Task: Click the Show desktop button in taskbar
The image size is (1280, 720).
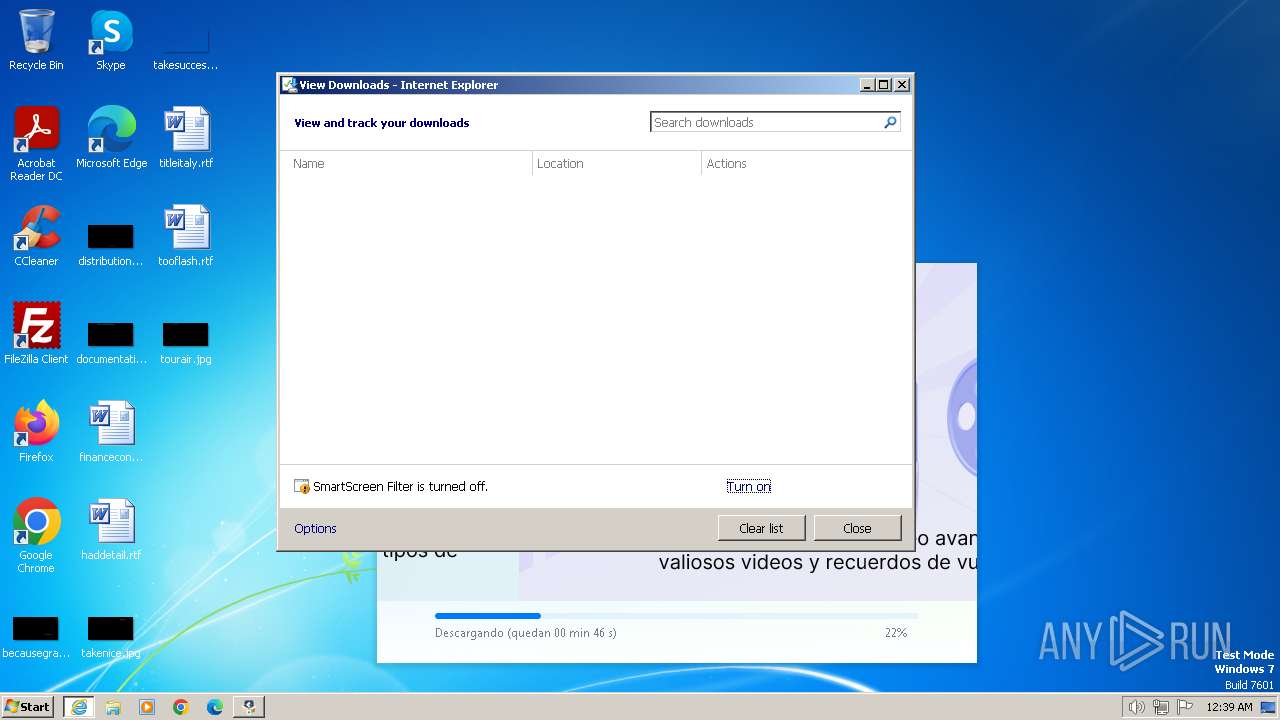Action: point(1269,707)
